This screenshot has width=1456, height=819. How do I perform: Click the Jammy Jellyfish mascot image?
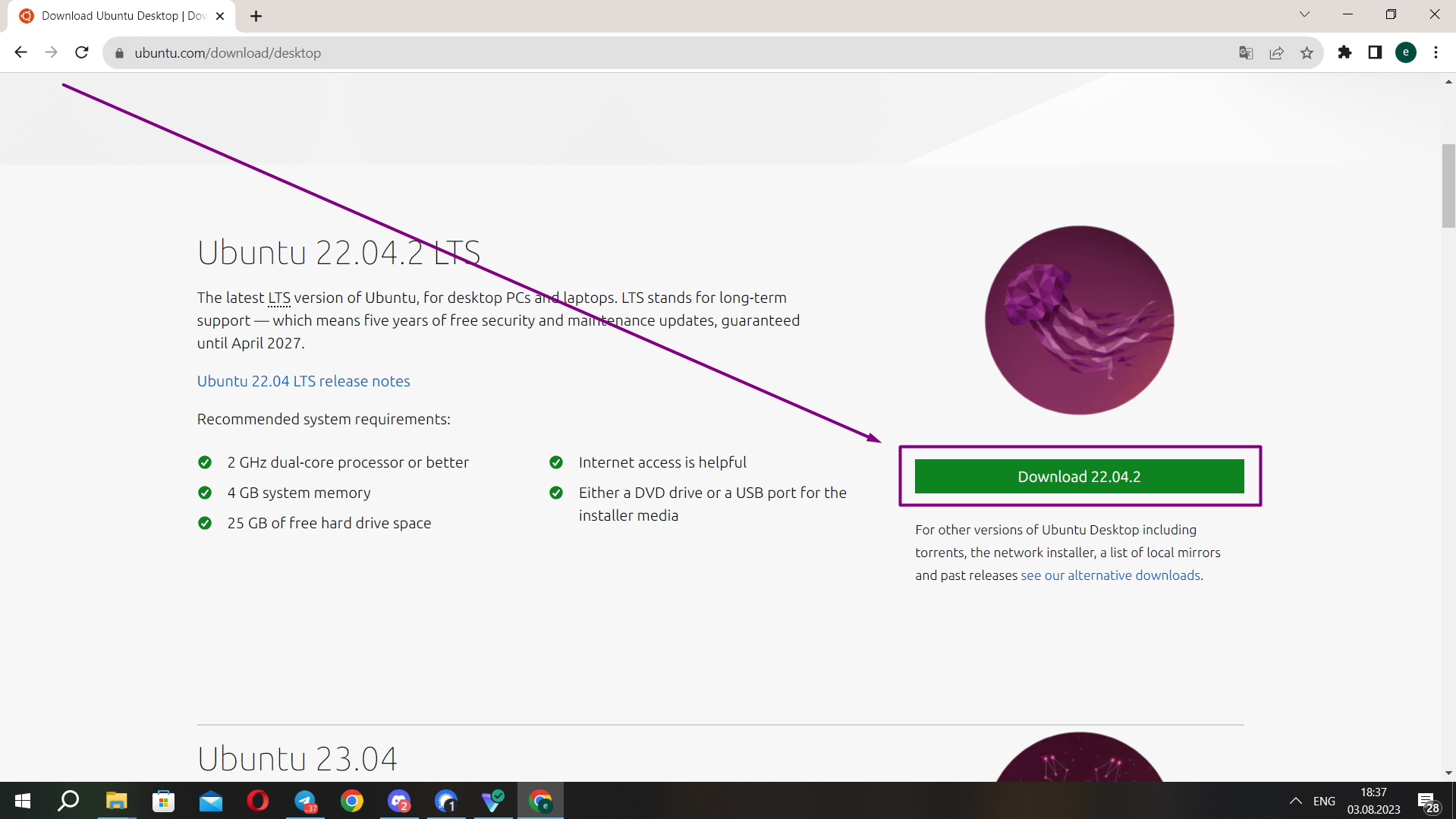(1079, 320)
